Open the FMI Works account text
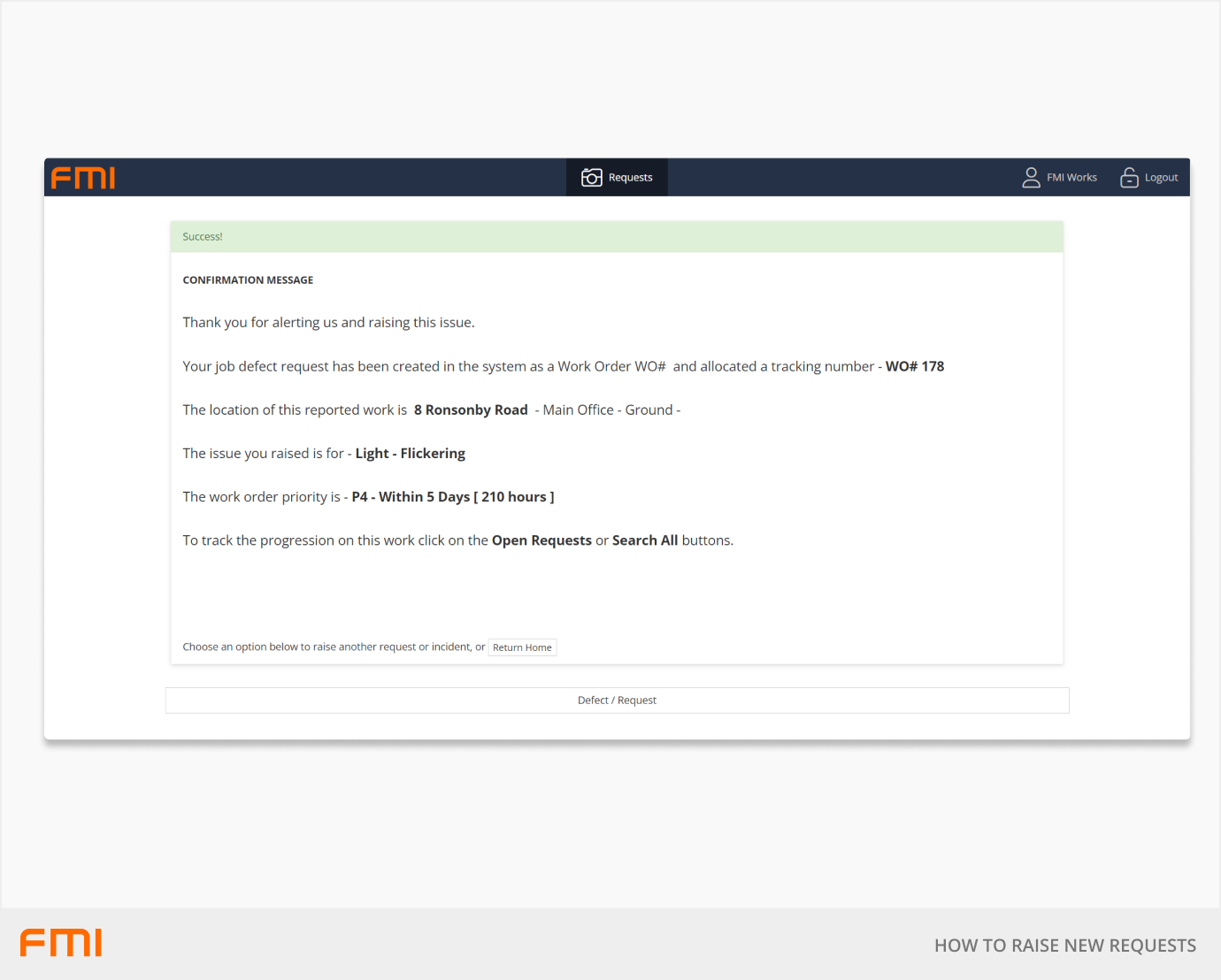Screen dimensions: 1221x980 pos(1071,178)
